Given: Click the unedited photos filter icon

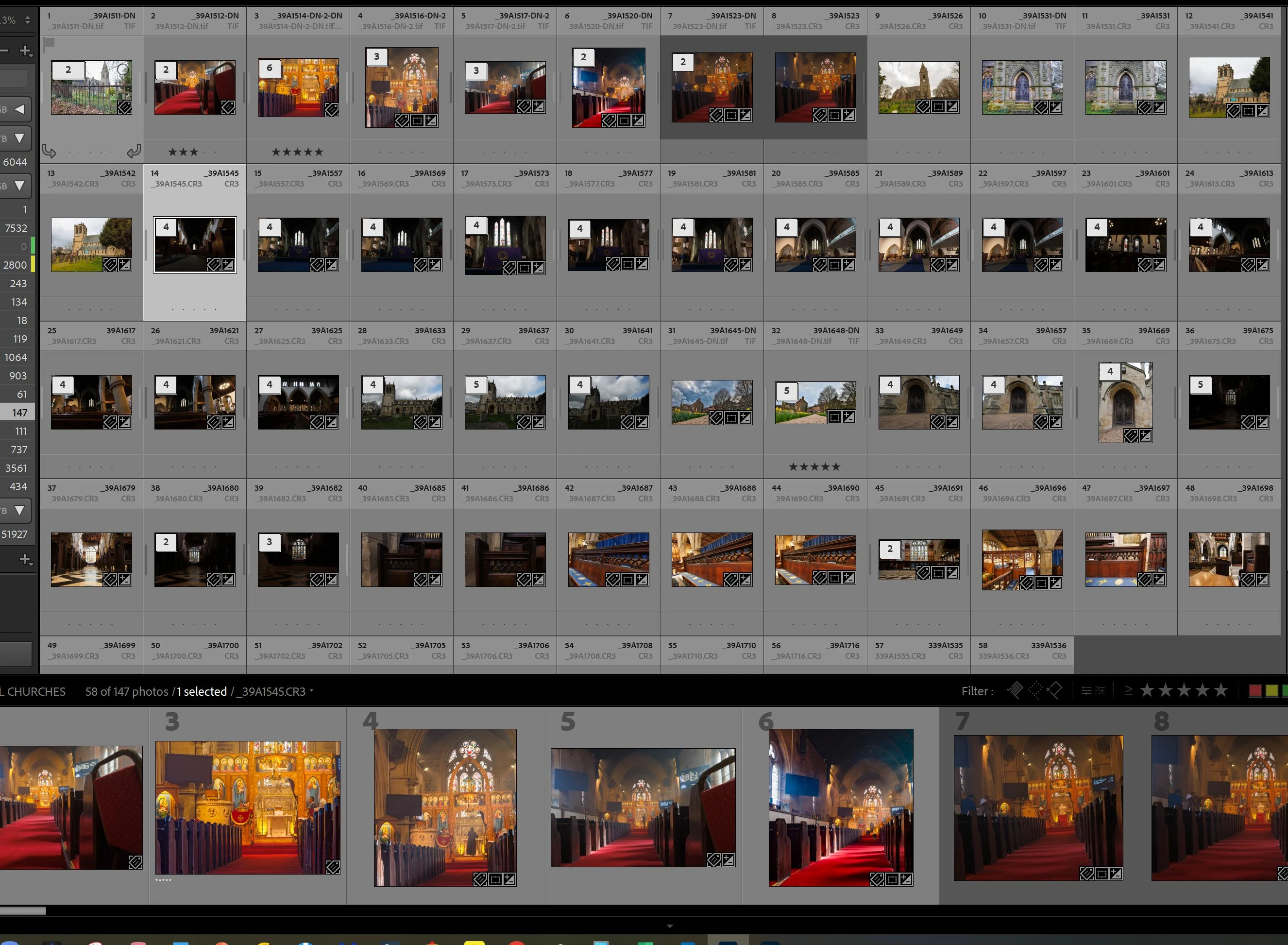Looking at the screenshot, I should (x=1100, y=691).
